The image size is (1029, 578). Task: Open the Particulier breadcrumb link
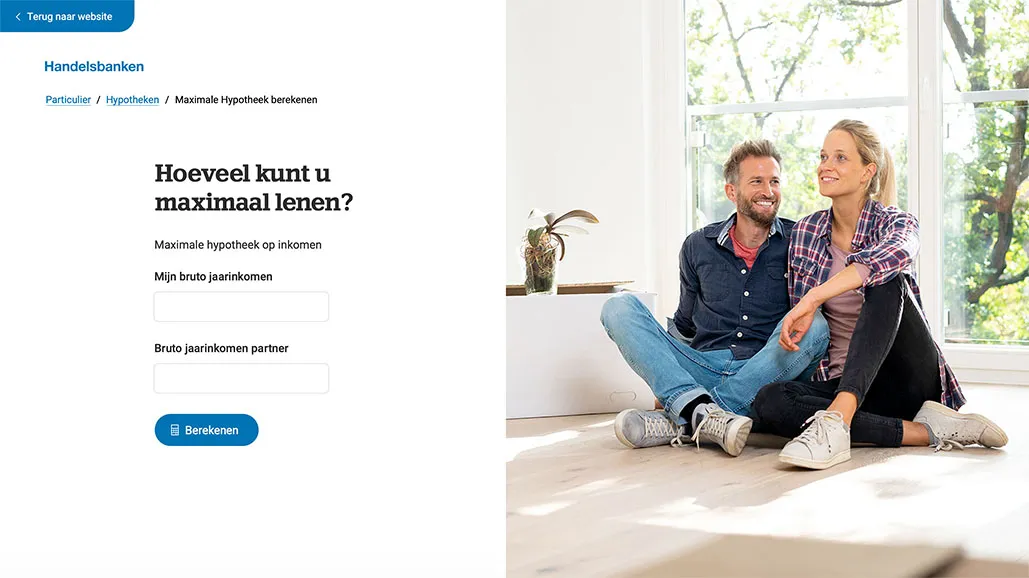68,100
